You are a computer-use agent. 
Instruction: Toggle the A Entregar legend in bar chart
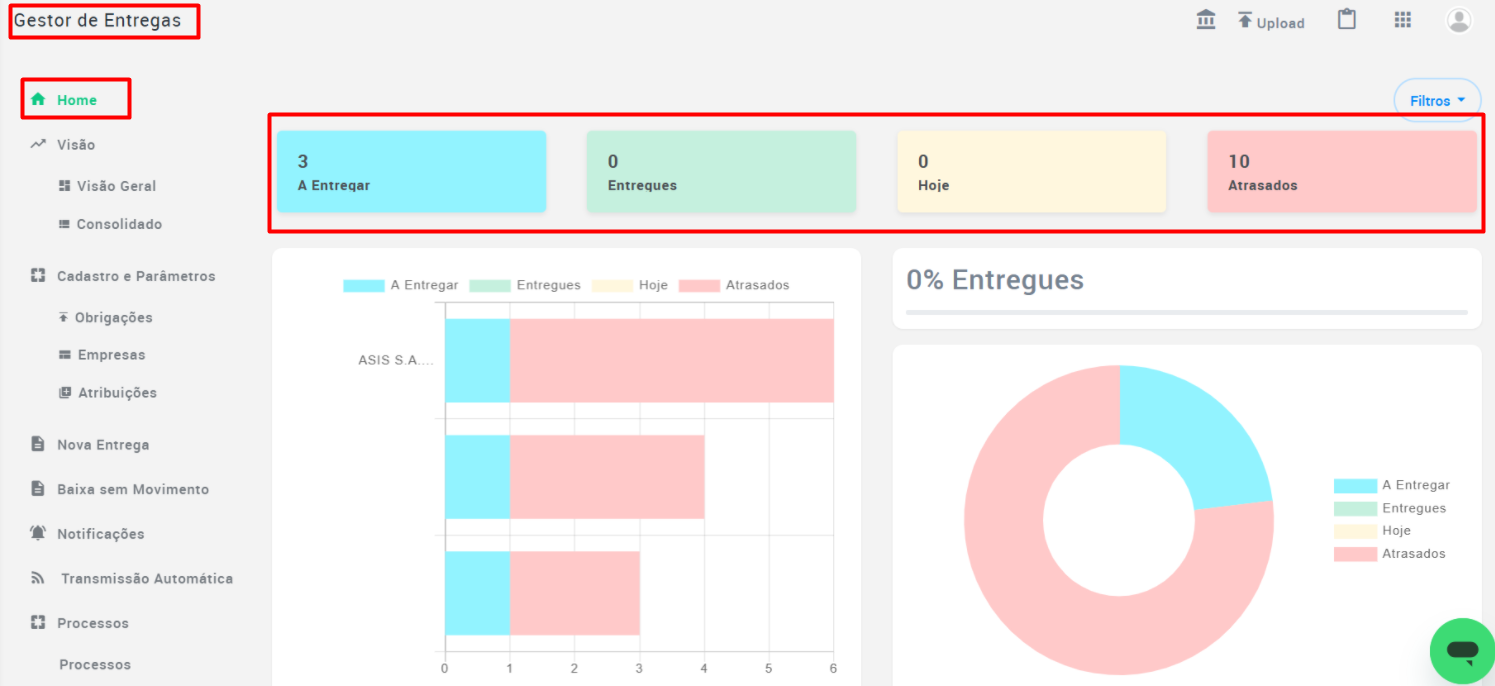pos(400,285)
